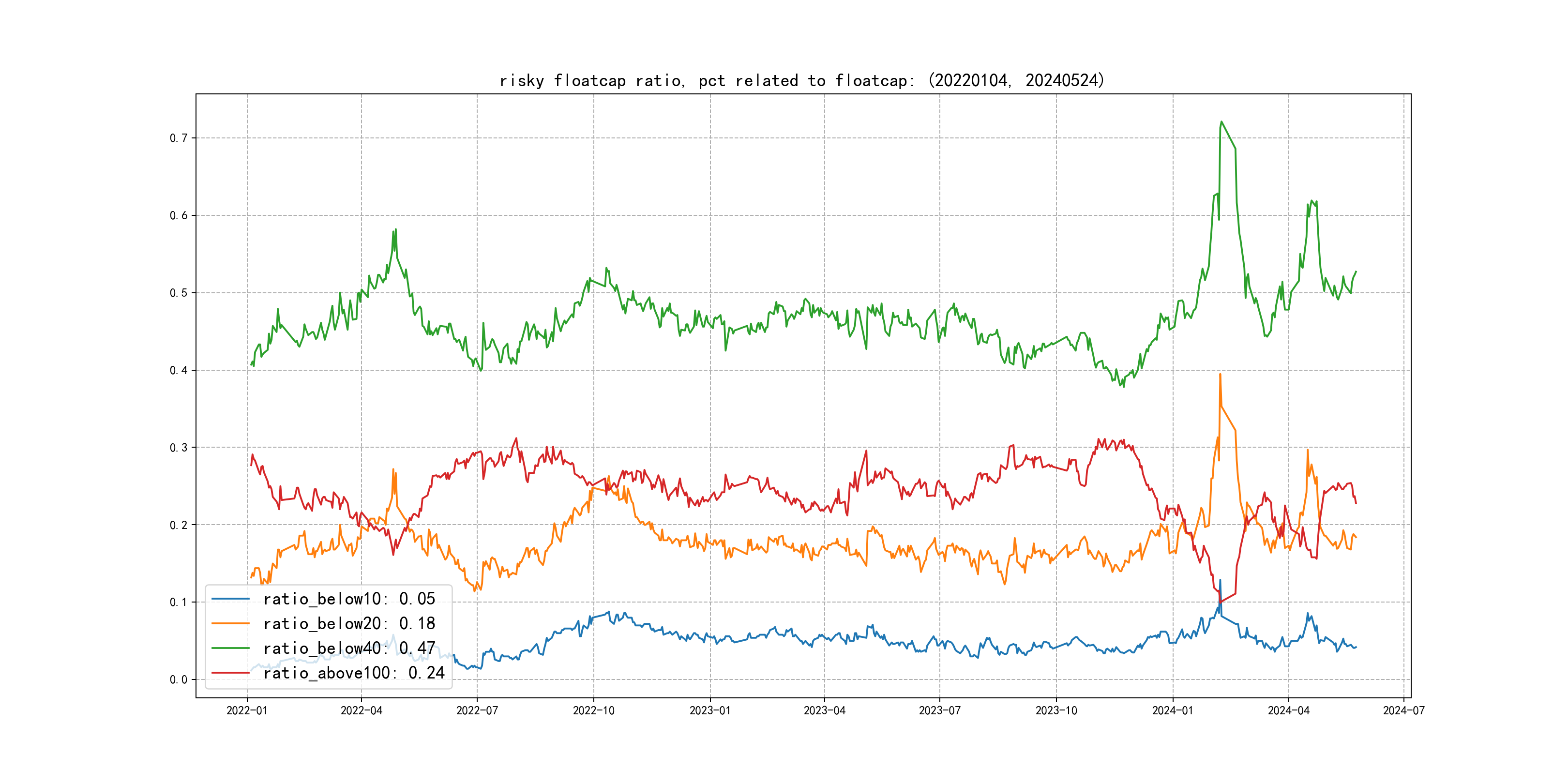Click the green ratio_below40 legend line swatch

pos(230,648)
